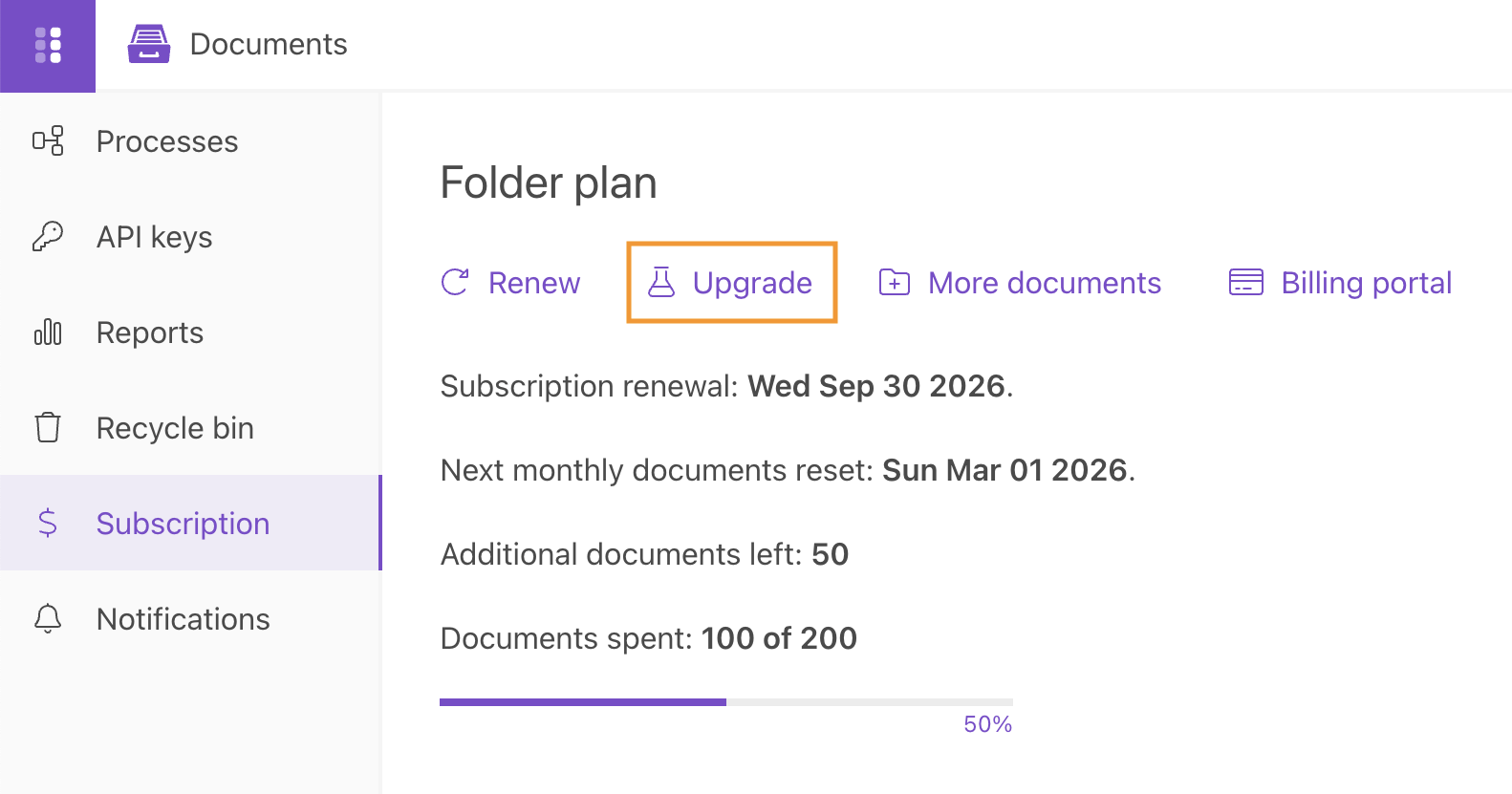Click the Renew subscription link
The height and width of the screenshot is (794, 1512).
534,282
